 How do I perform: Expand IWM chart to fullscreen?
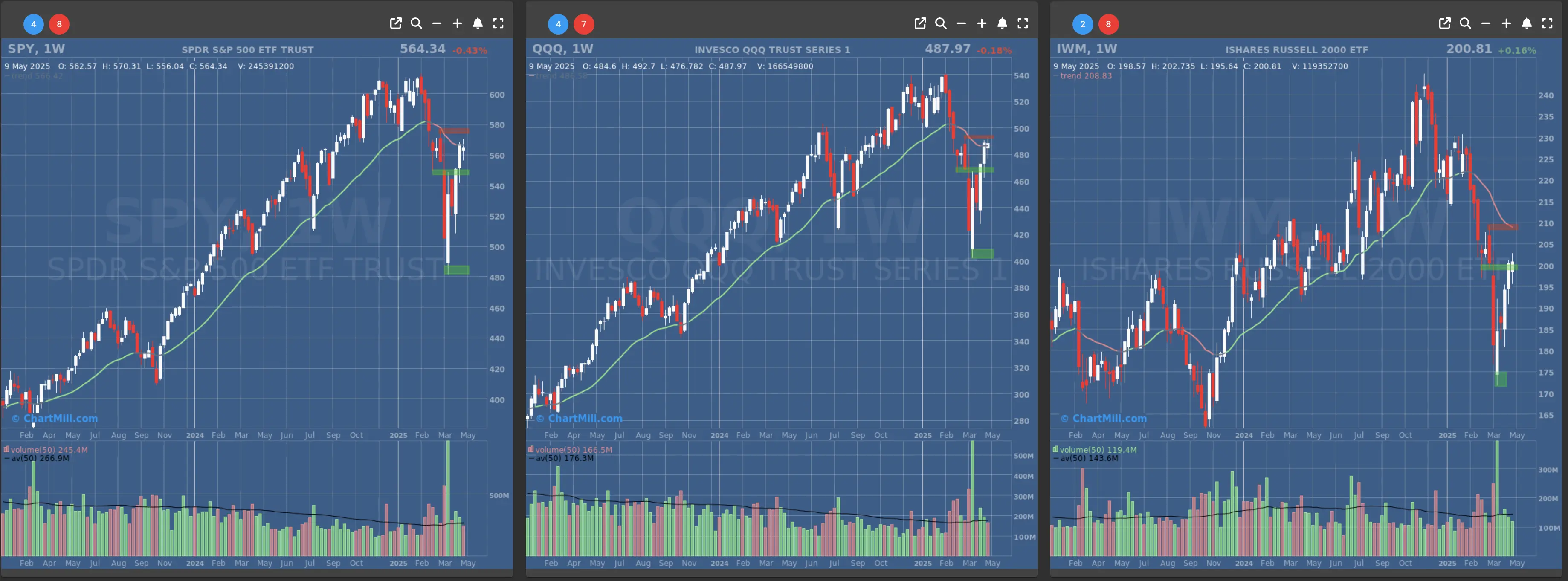[1548, 23]
